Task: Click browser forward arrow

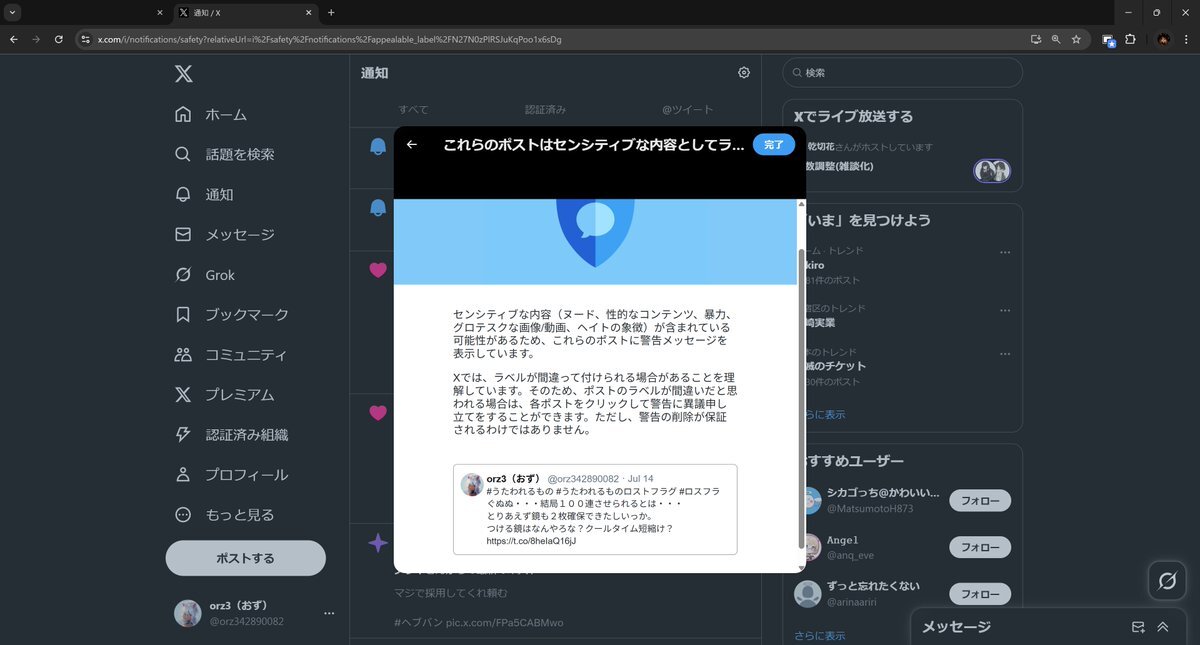Action: [x=36, y=39]
